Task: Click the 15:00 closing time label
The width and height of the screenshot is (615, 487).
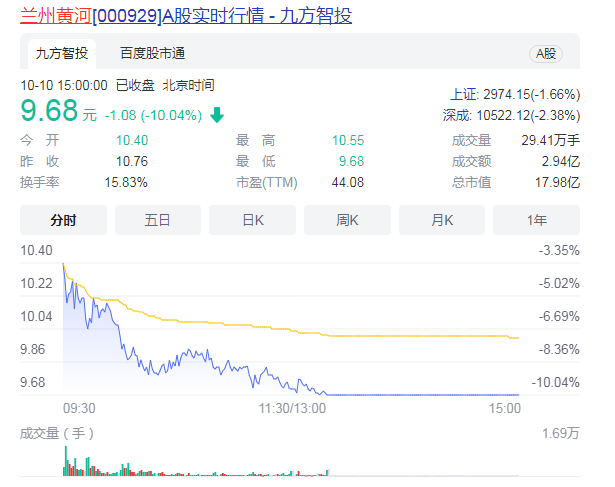Action: [505, 409]
